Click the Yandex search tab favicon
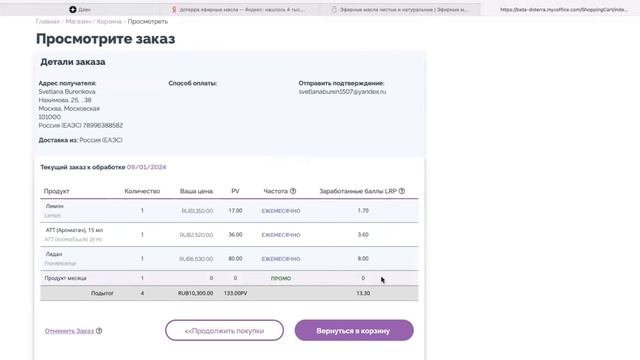The height and width of the screenshot is (360, 640). 174,9
